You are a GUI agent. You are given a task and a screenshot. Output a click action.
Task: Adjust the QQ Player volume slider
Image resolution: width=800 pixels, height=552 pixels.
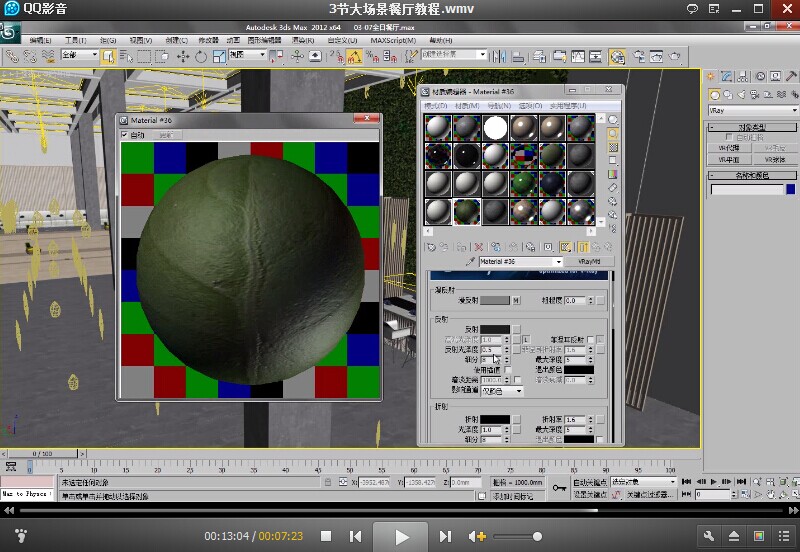coord(517,536)
